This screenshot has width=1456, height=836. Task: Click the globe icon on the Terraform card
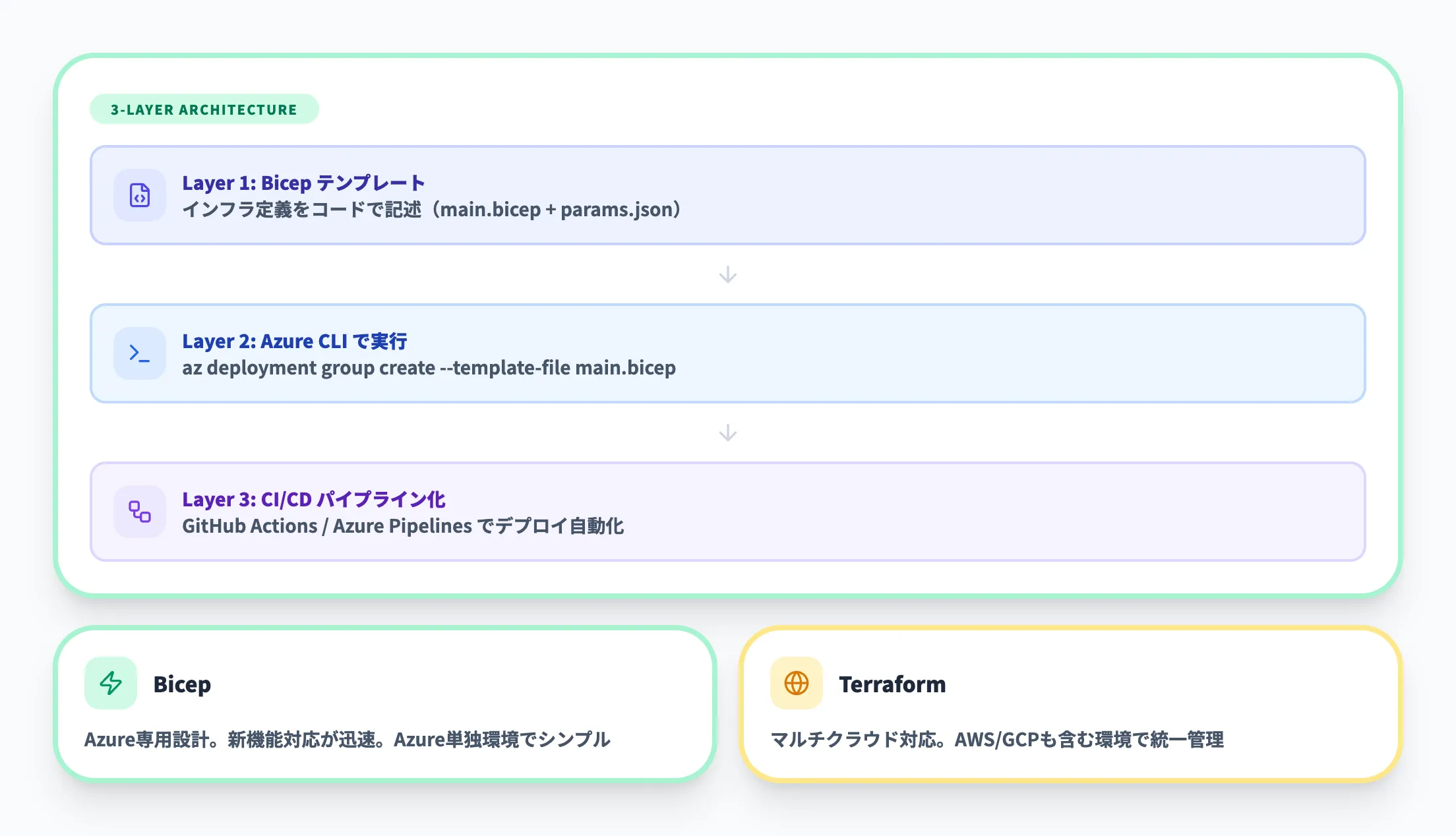(796, 684)
